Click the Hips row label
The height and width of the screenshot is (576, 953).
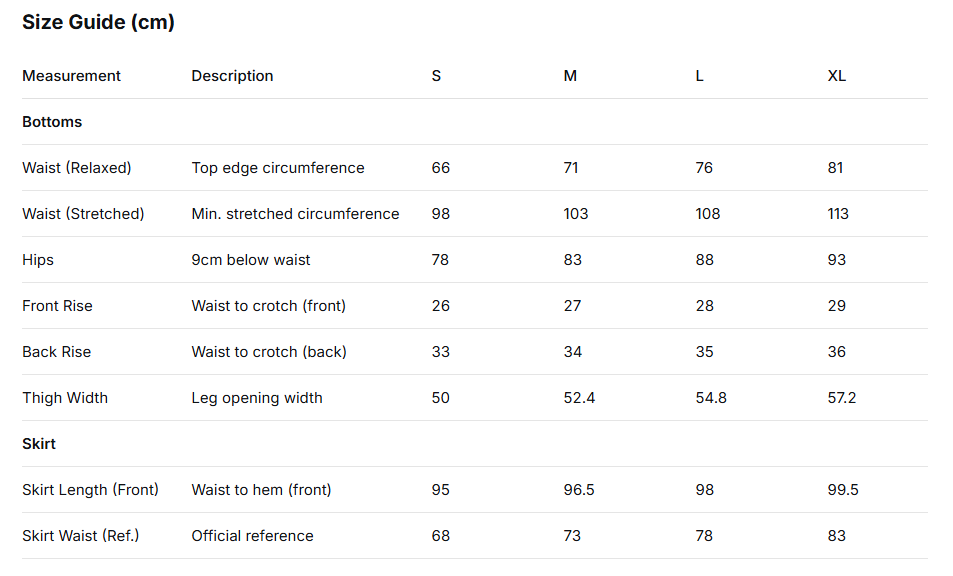pos(38,260)
